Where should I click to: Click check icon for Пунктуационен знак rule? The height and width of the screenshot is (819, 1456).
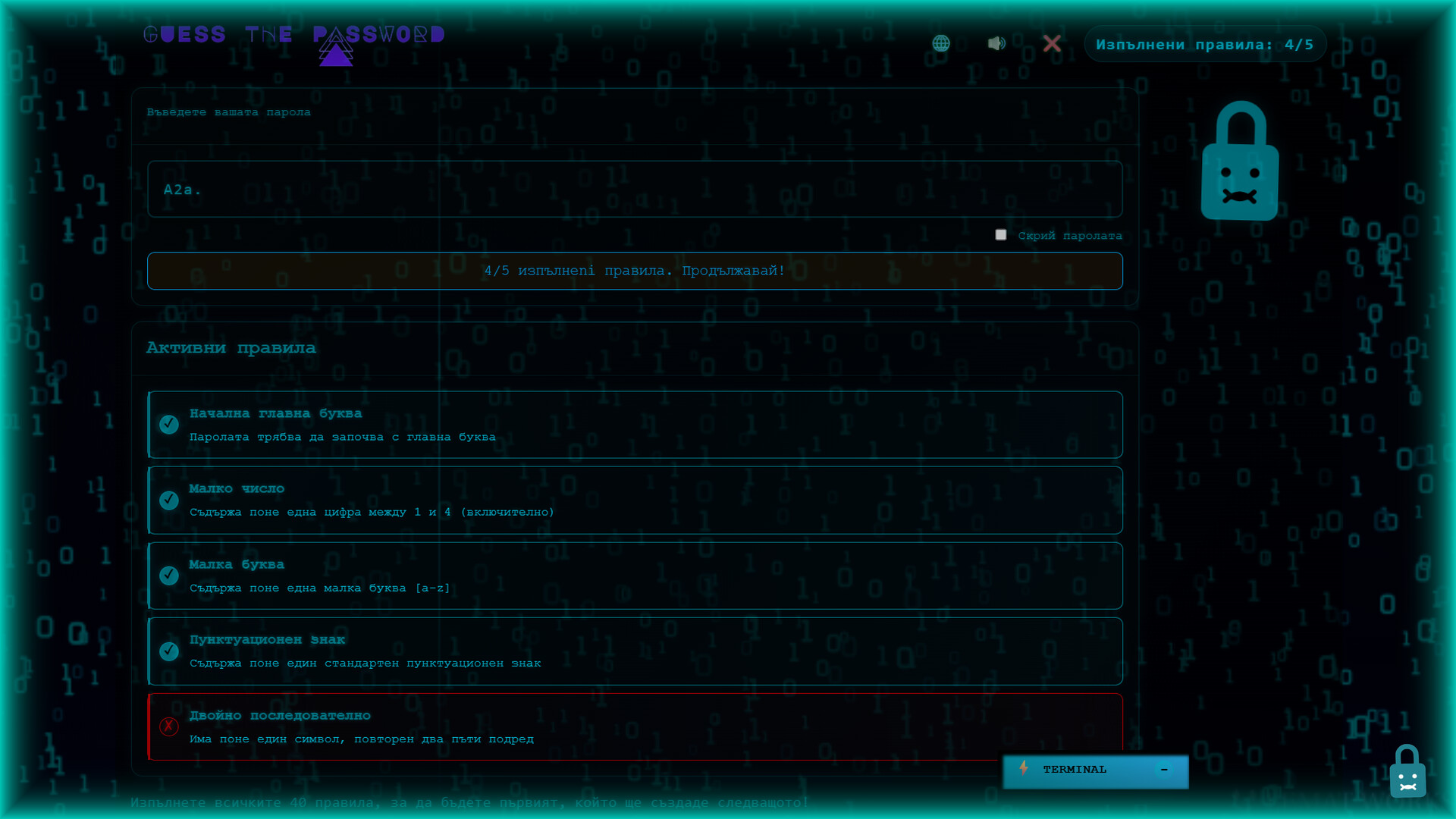point(169,651)
